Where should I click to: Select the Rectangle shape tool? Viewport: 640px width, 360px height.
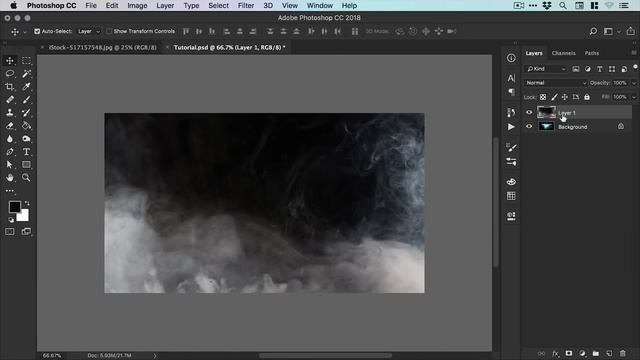(x=26, y=164)
